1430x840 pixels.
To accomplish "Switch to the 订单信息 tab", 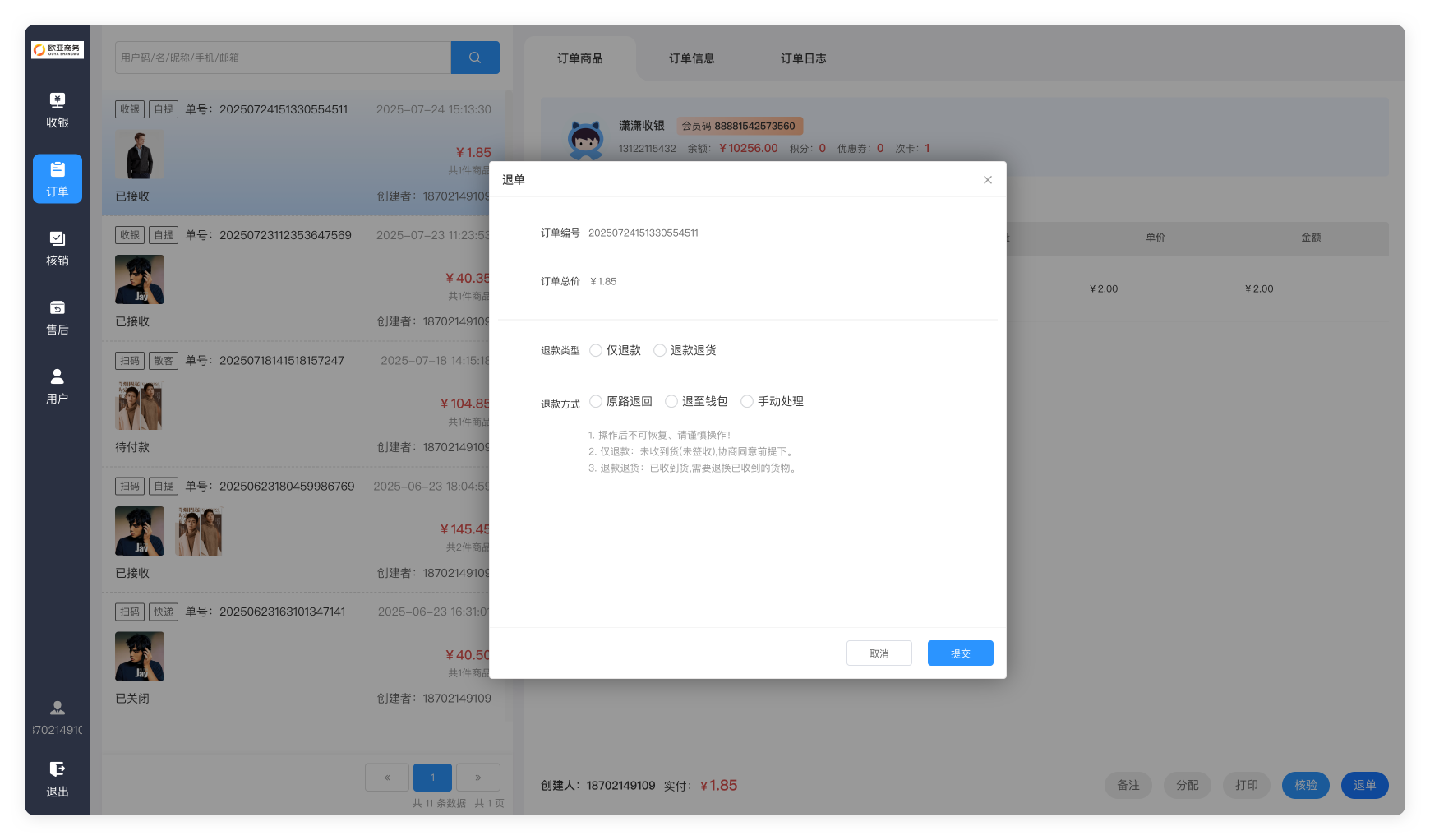I will [691, 58].
